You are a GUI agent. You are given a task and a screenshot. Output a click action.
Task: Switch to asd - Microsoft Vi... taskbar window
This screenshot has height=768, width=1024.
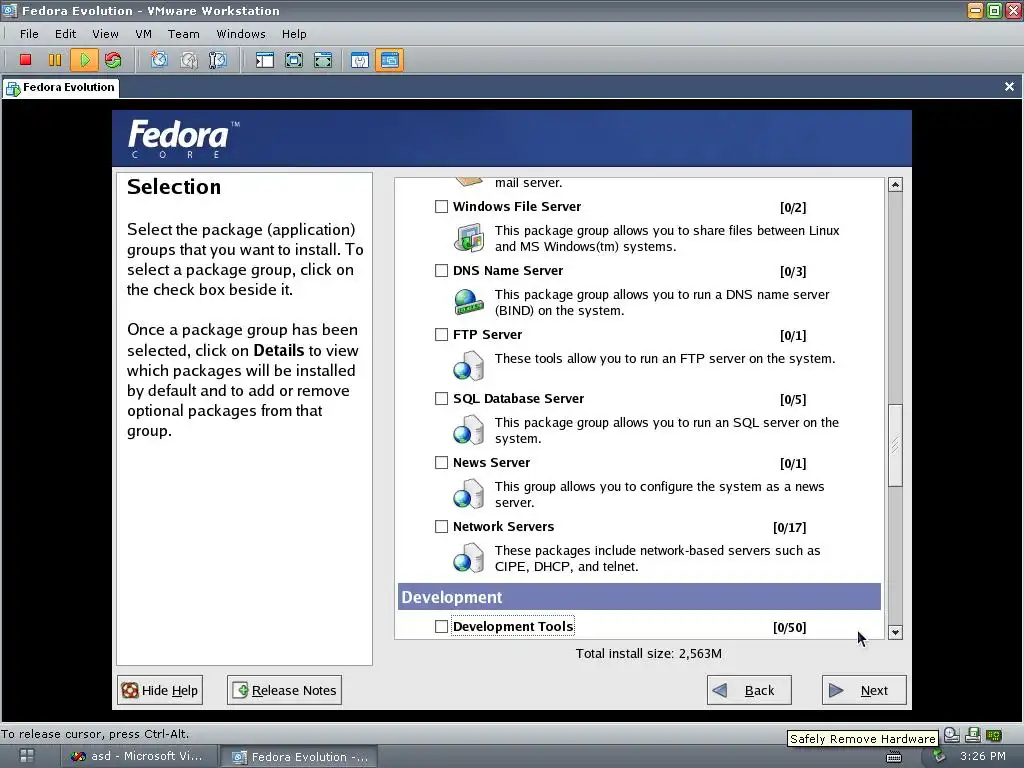[x=137, y=756]
